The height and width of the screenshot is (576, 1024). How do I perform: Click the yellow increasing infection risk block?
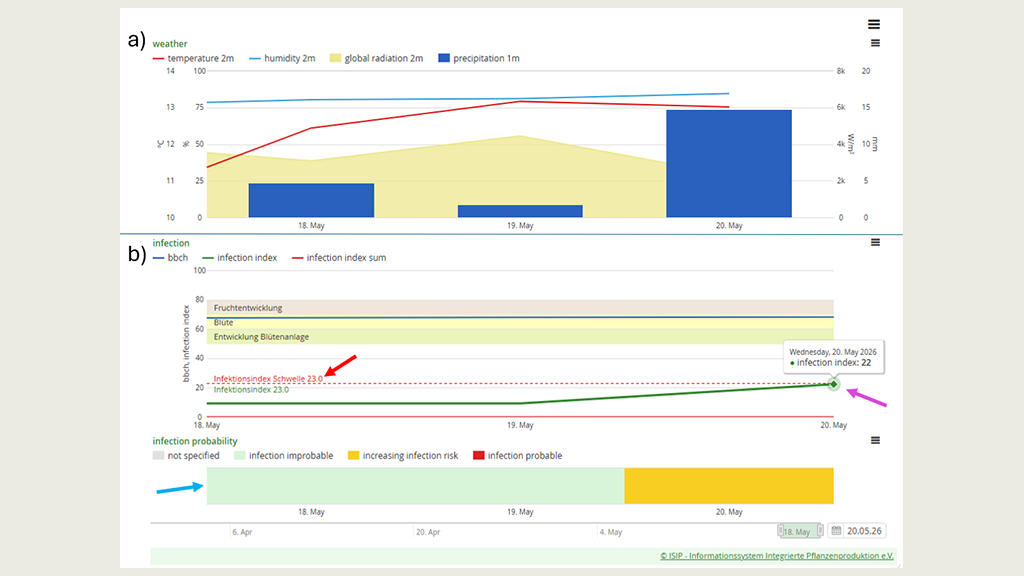729,486
